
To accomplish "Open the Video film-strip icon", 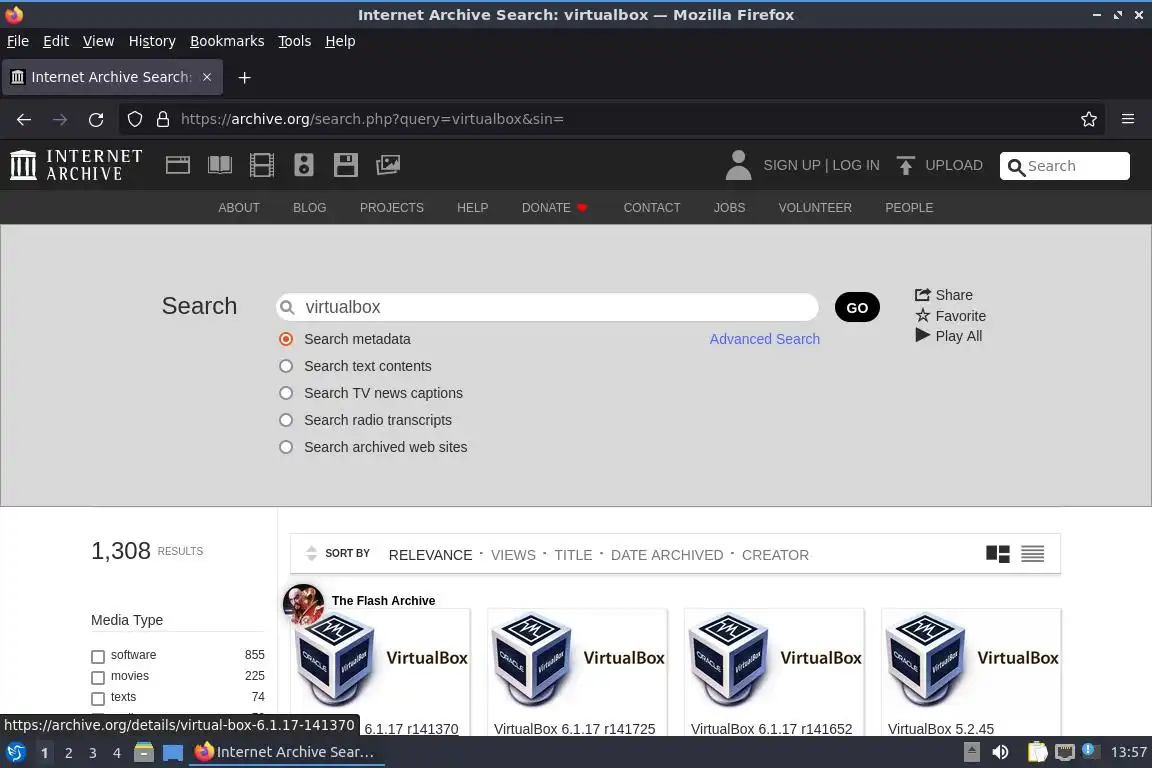I will click(262, 165).
